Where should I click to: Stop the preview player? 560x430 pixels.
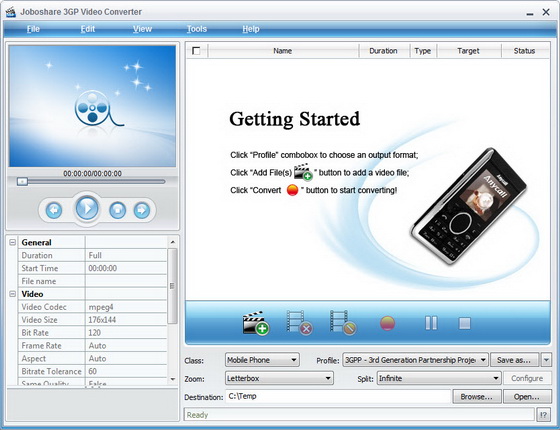coord(118,210)
